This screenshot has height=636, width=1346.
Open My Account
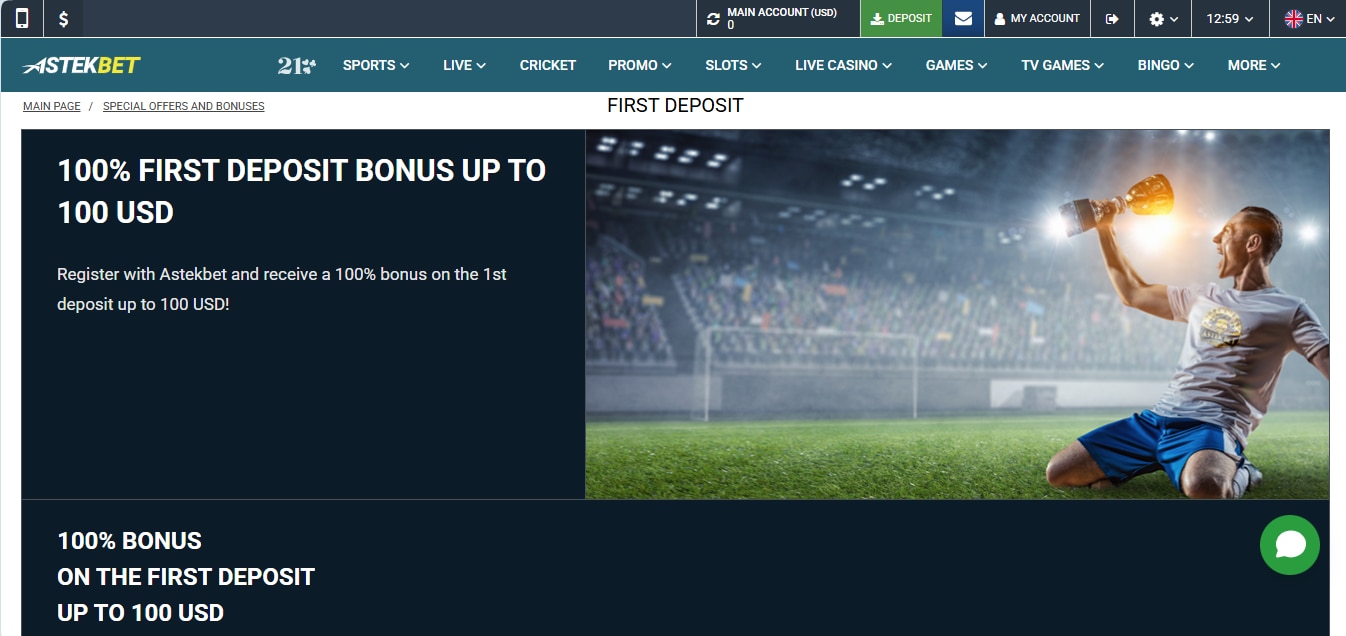pyautogui.click(x=1037, y=18)
